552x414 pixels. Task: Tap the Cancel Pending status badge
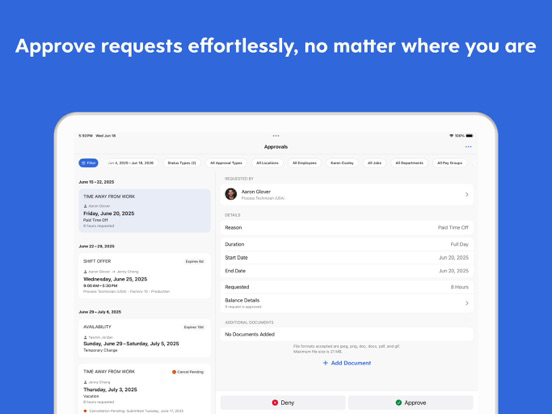[188, 372]
